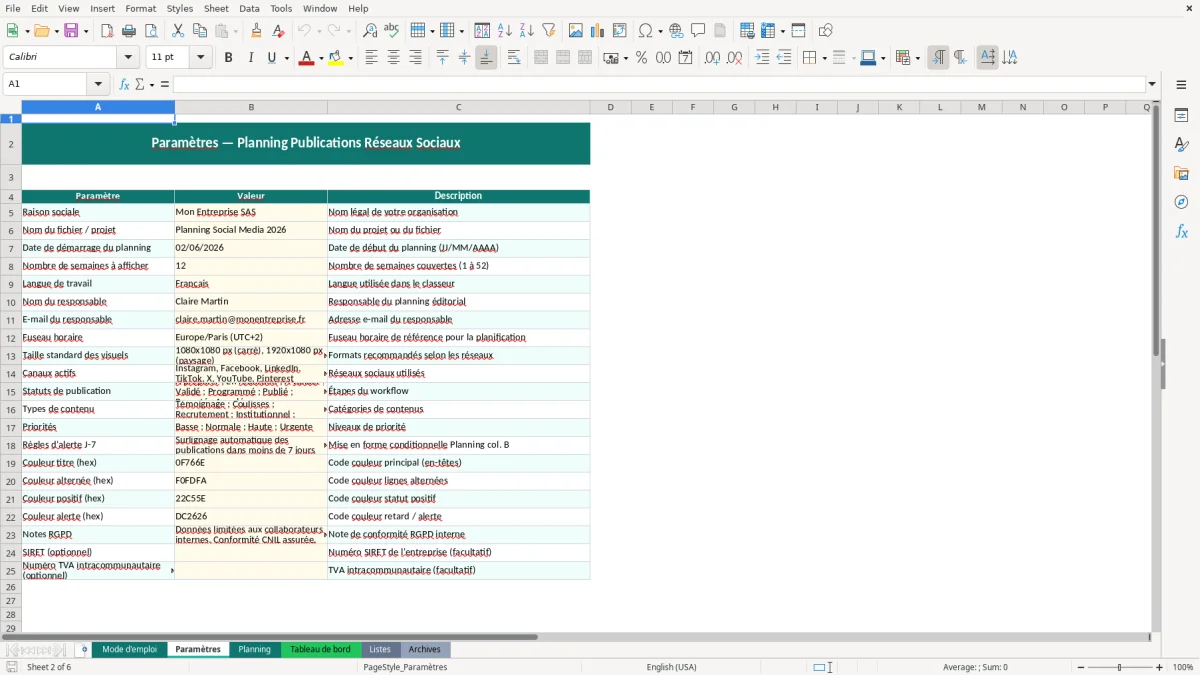
Task: Toggle Print Preview icon
Action: click(150, 31)
